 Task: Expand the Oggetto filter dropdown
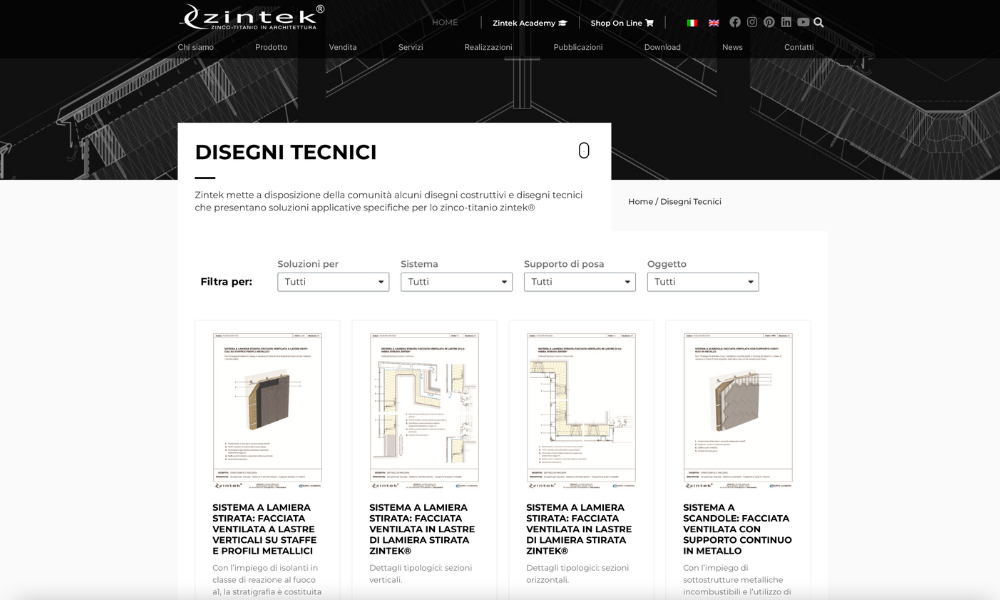tap(703, 282)
